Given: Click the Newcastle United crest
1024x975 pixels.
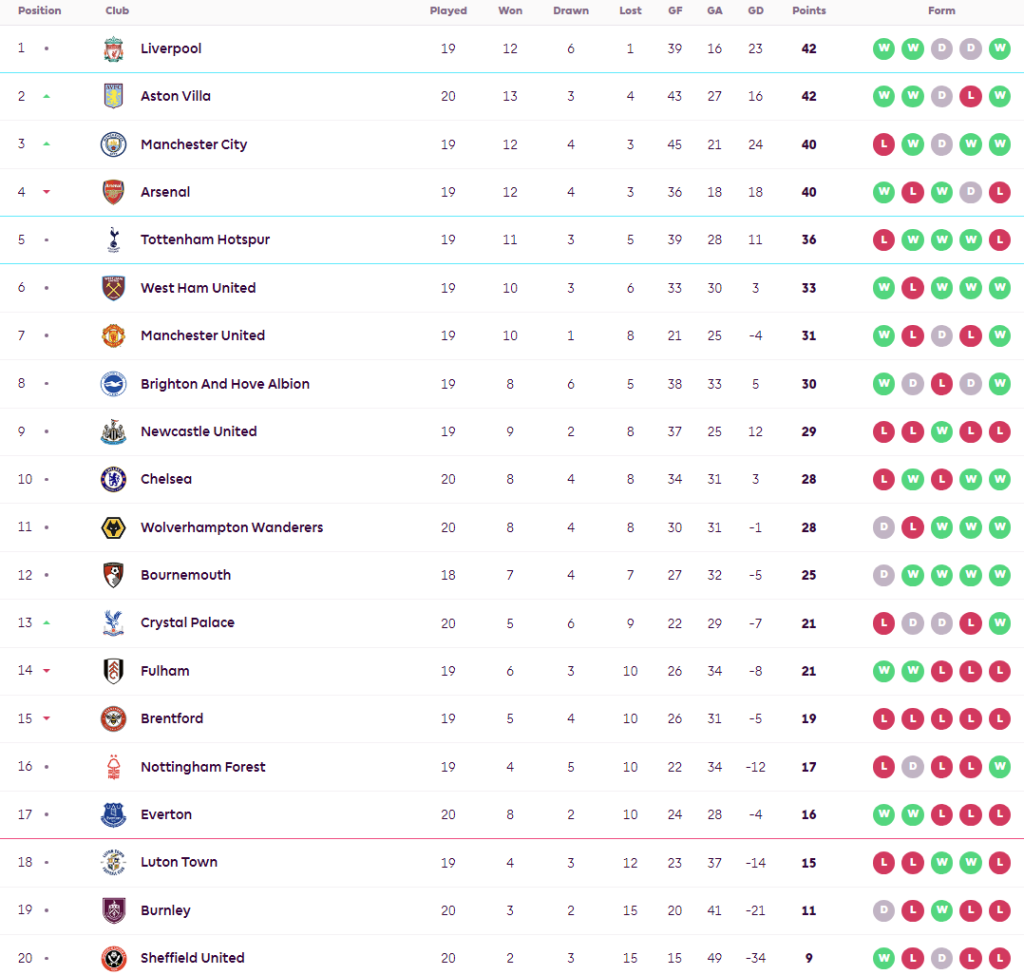Looking at the screenshot, I should pyautogui.click(x=113, y=431).
